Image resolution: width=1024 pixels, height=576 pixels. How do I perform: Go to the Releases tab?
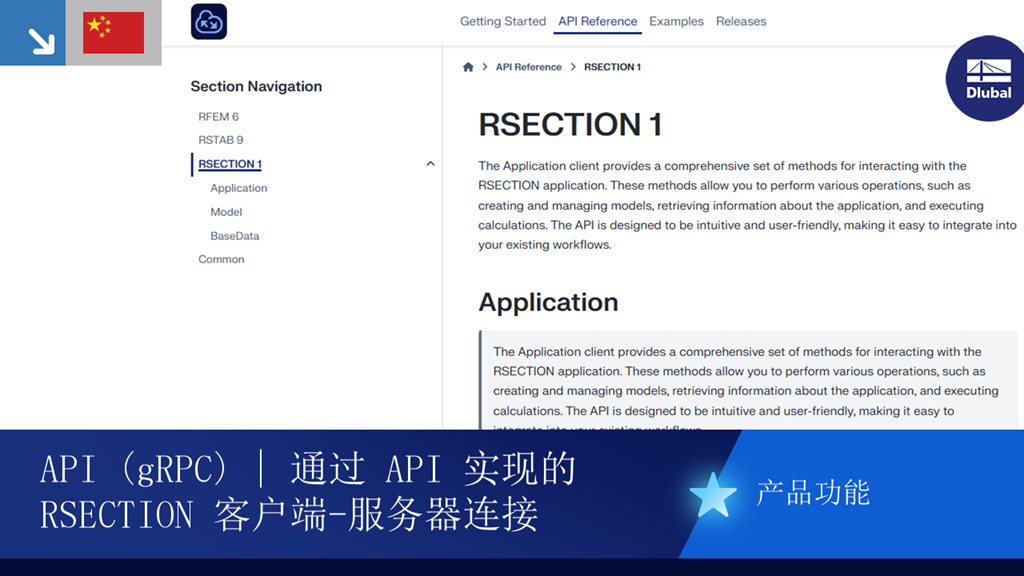coord(741,21)
